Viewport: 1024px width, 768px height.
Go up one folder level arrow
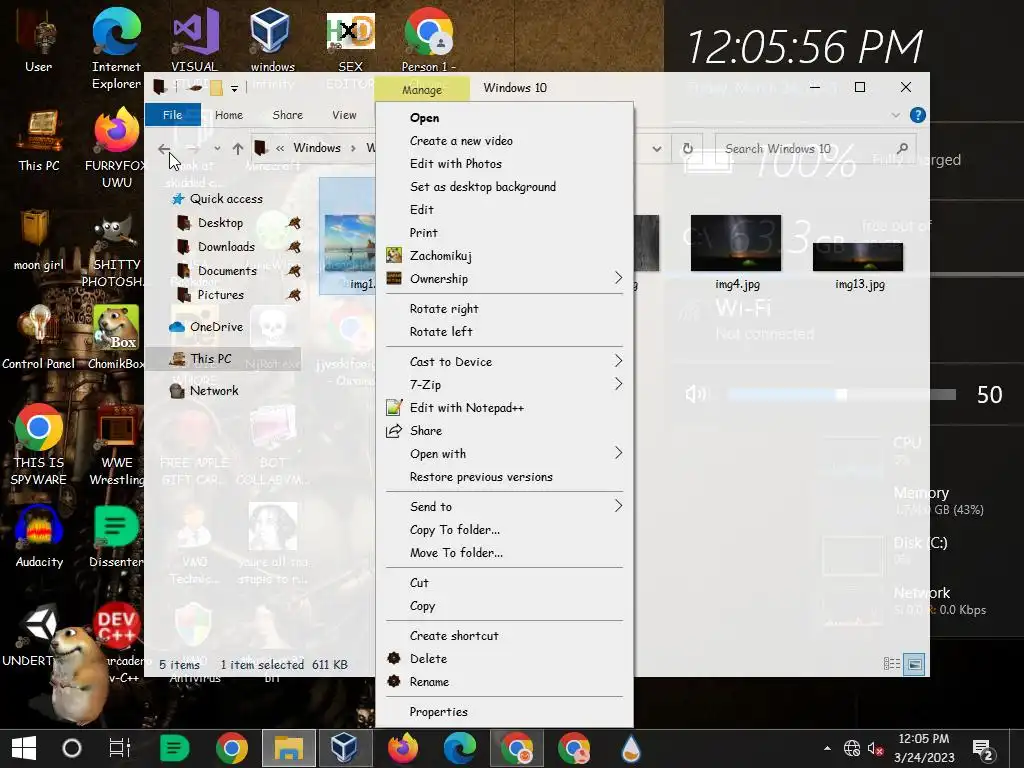tap(238, 149)
